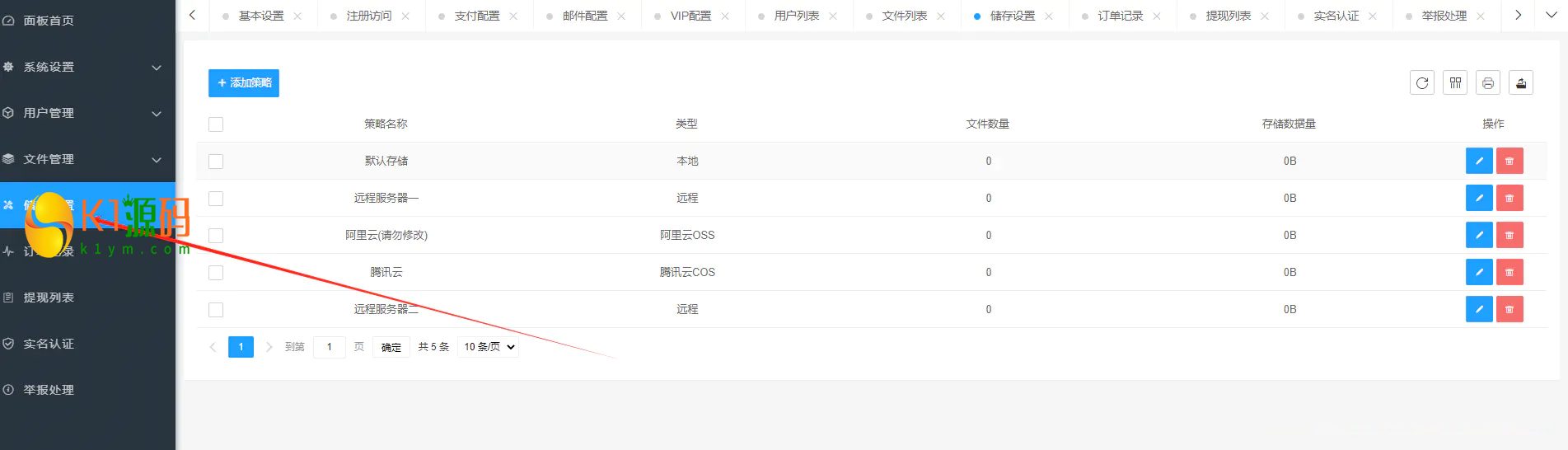The image size is (1568, 450).
Task: Click the 添加策略 button
Action: tap(244, 83)
